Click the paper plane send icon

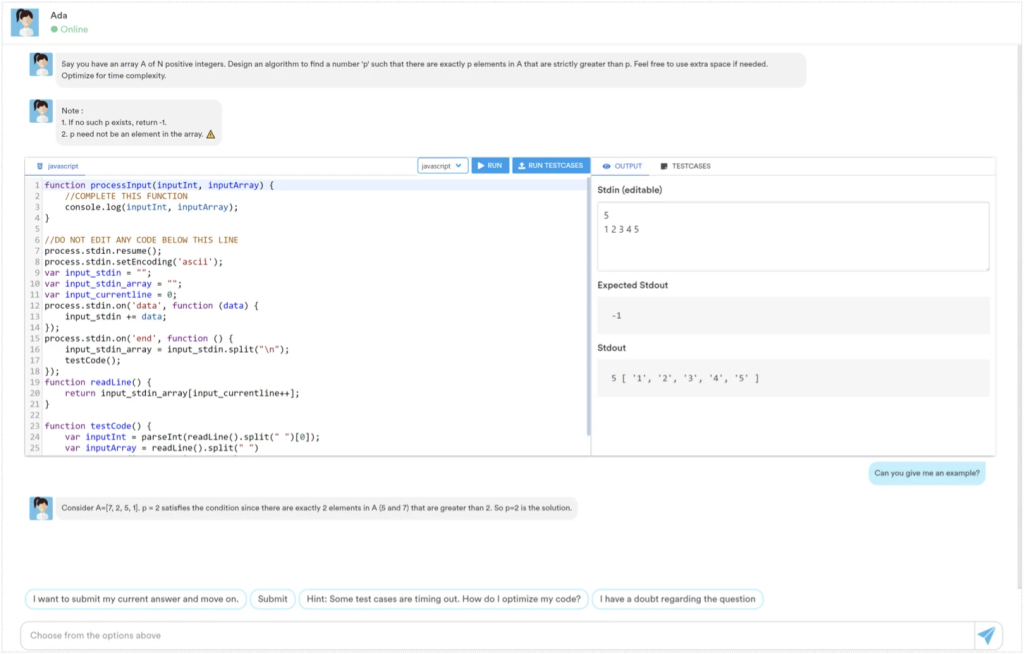pos(986,635)
